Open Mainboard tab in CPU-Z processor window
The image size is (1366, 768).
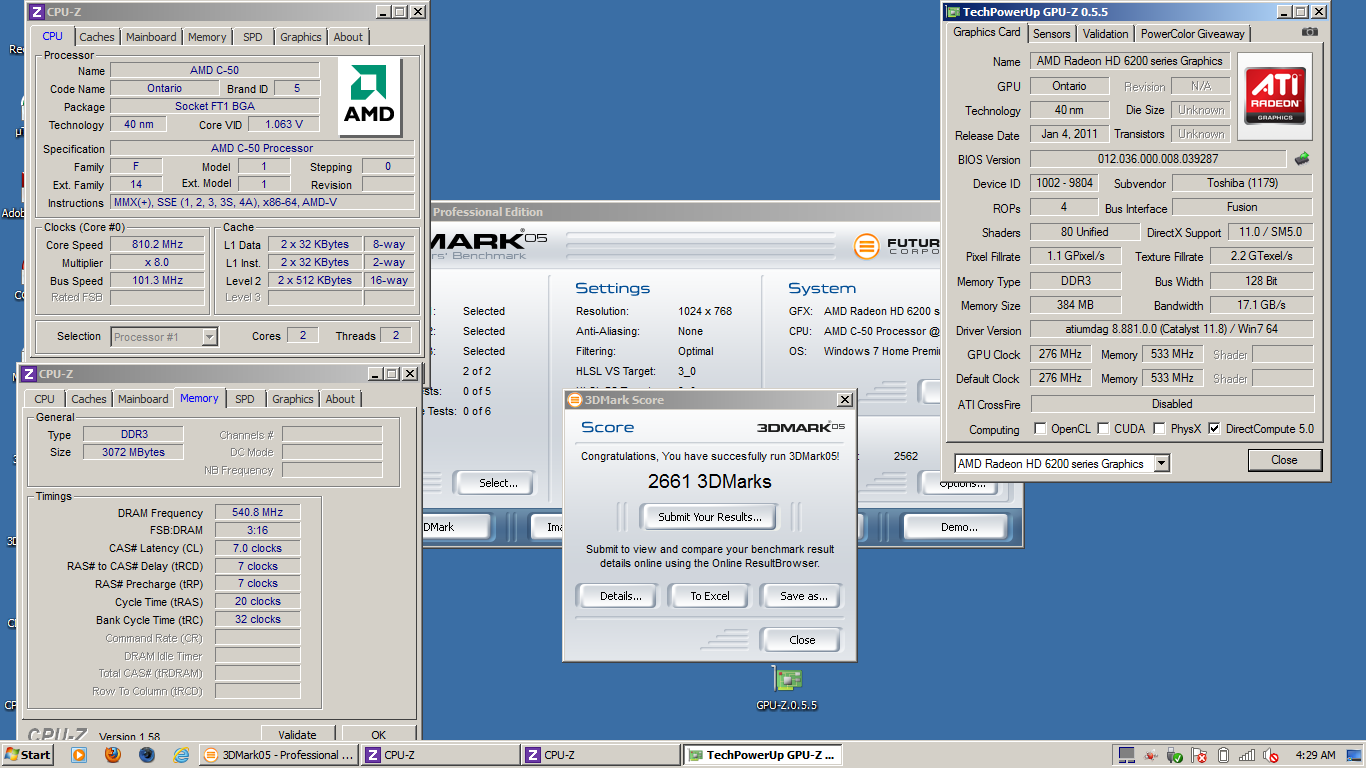pyautogui.click(x=151, y=37)
